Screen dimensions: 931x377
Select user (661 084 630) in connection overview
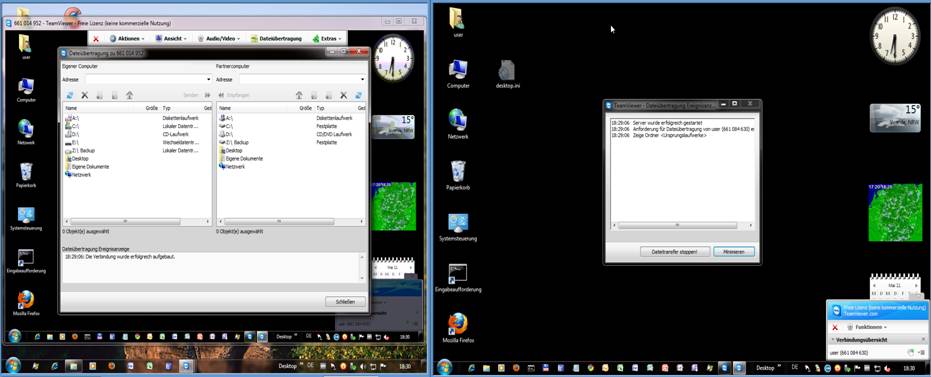point(849,353)
